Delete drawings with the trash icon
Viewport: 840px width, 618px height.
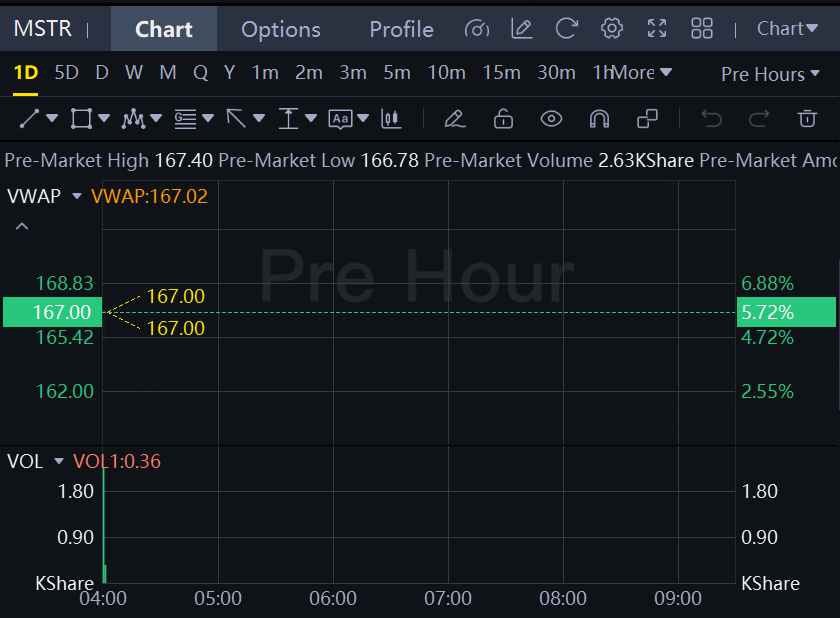click(x=807, y=119)
